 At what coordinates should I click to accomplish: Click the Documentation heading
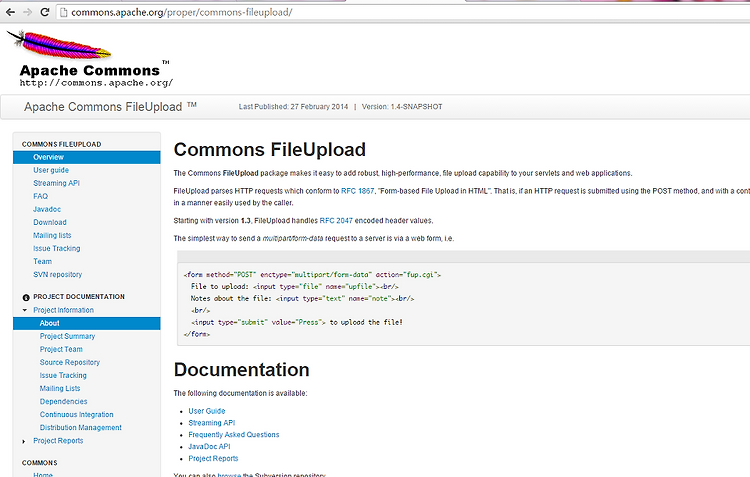[x=242, y=370]
